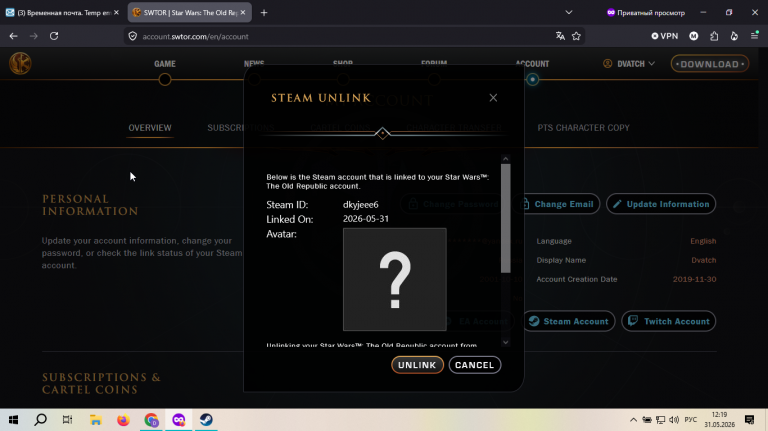
Task: Click the Update Information button
Action: 661,204
